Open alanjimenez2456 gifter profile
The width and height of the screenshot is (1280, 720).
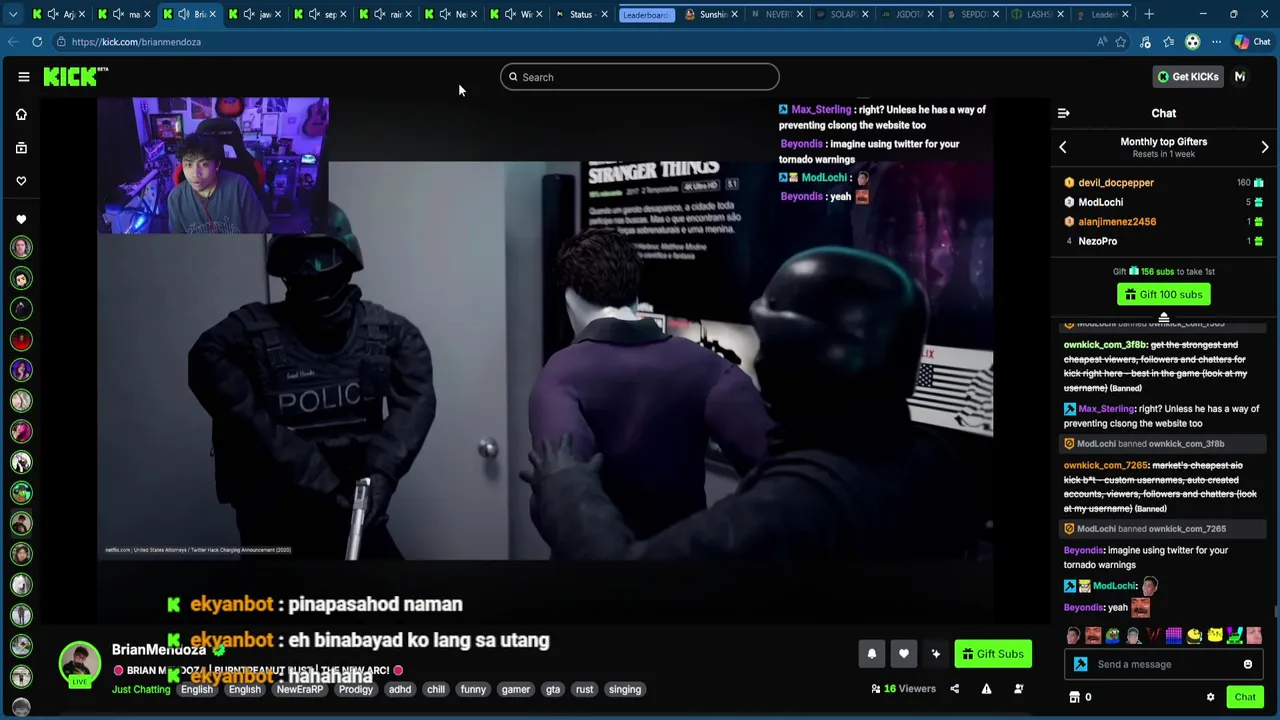coord(1117,222)
